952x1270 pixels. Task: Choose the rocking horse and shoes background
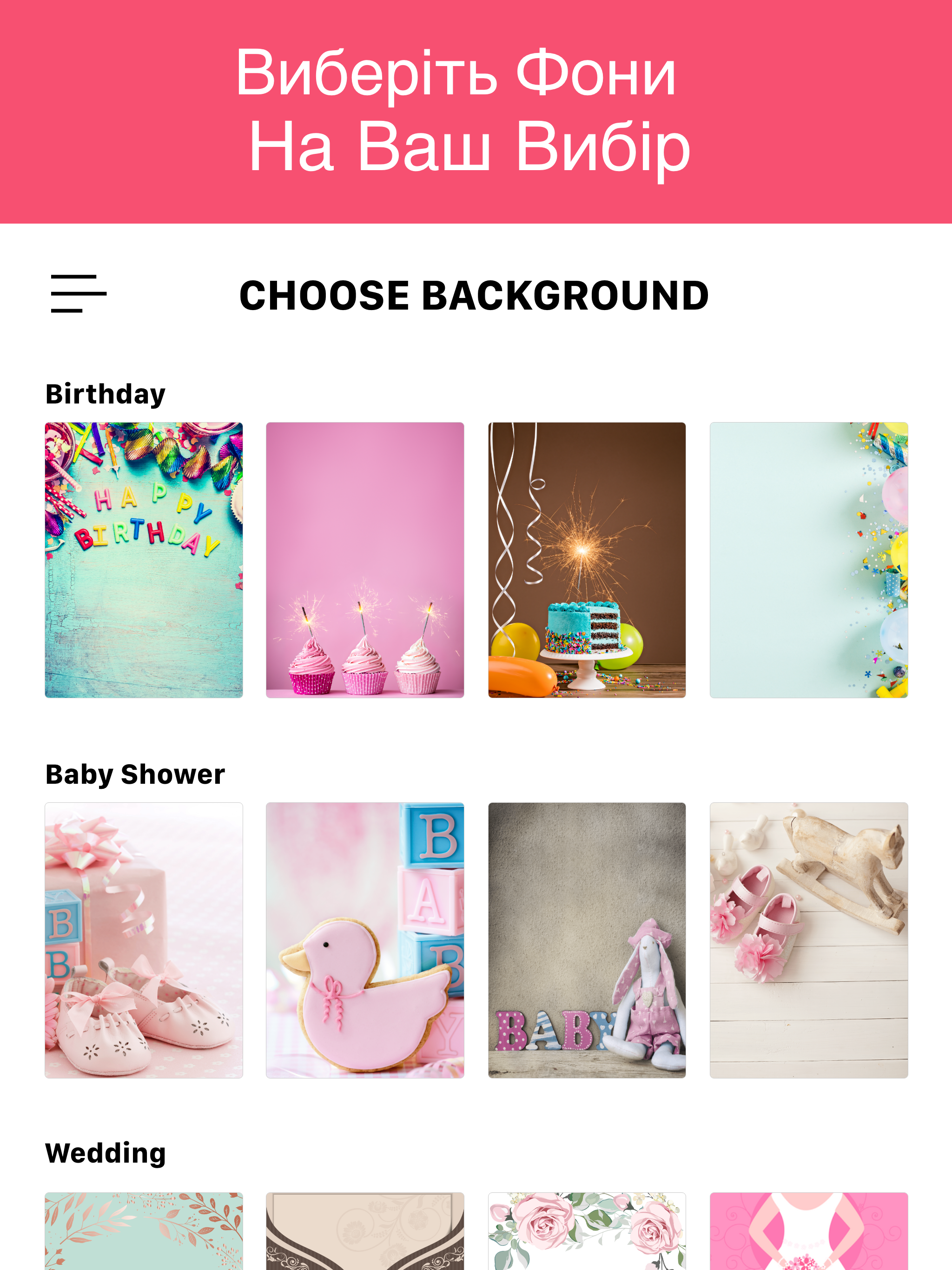coord(808,940)
